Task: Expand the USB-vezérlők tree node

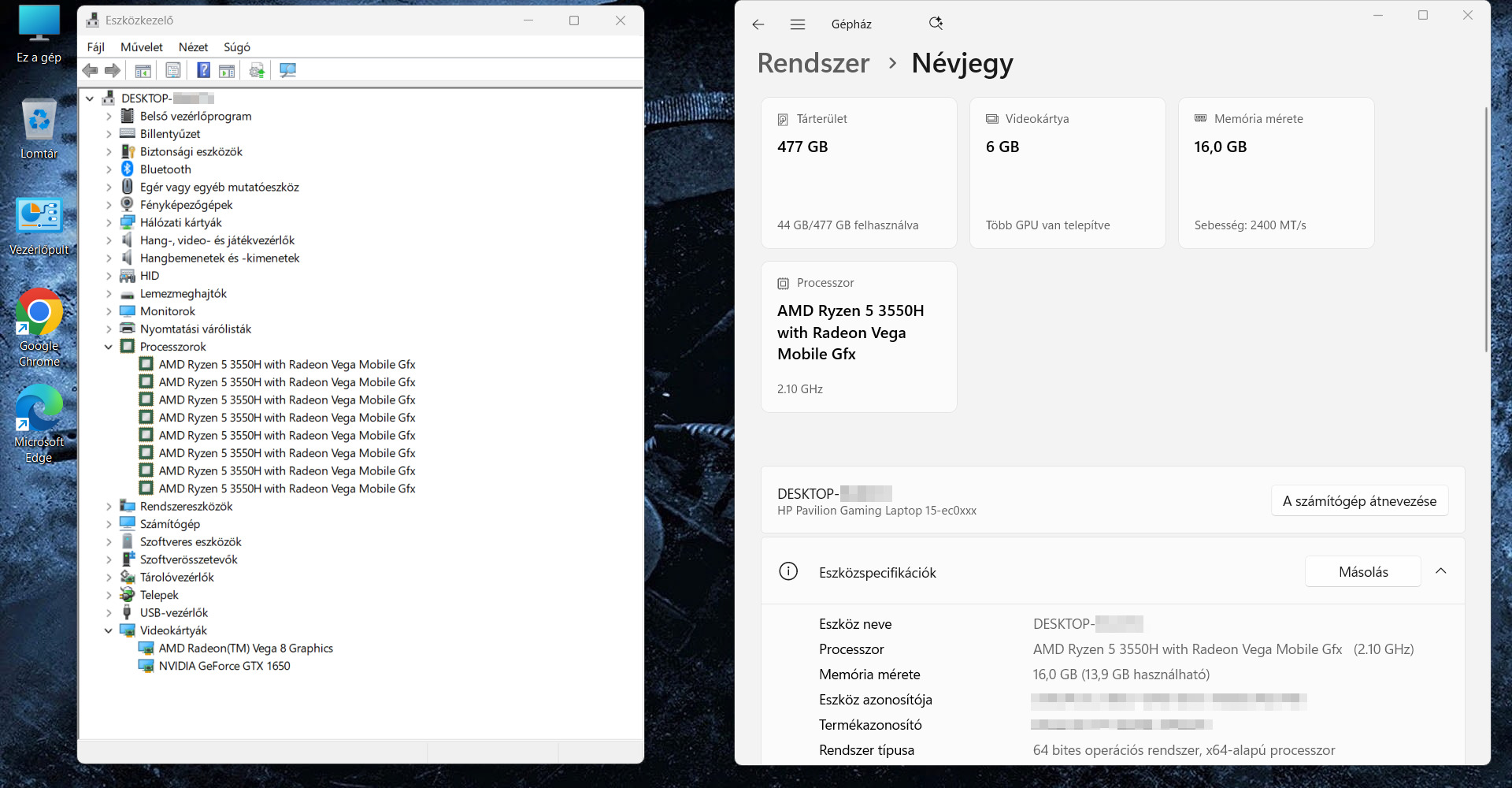Action: click(x=109, y=613)
